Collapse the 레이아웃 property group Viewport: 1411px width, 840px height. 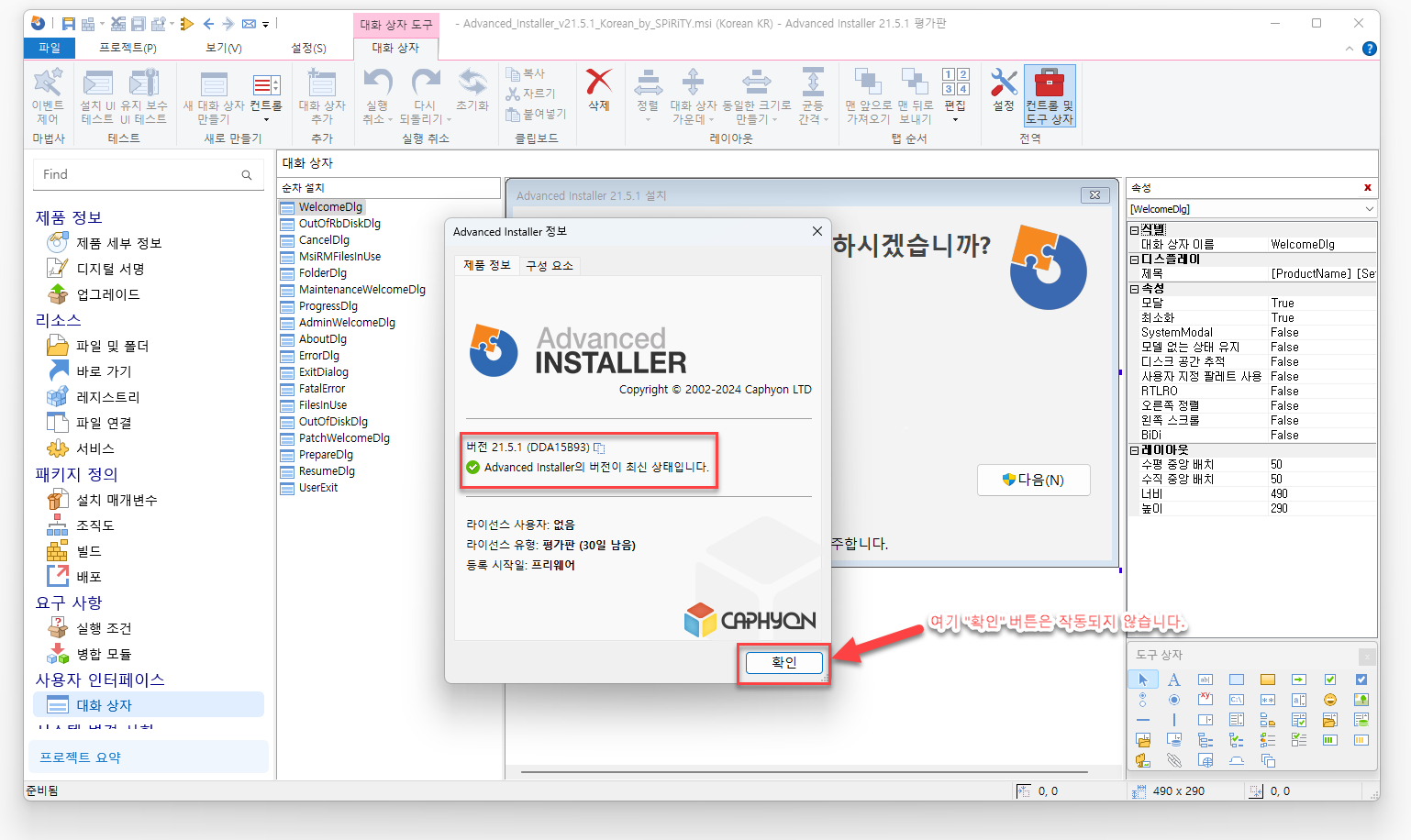pyautogui.click(x=1135, y=450)
